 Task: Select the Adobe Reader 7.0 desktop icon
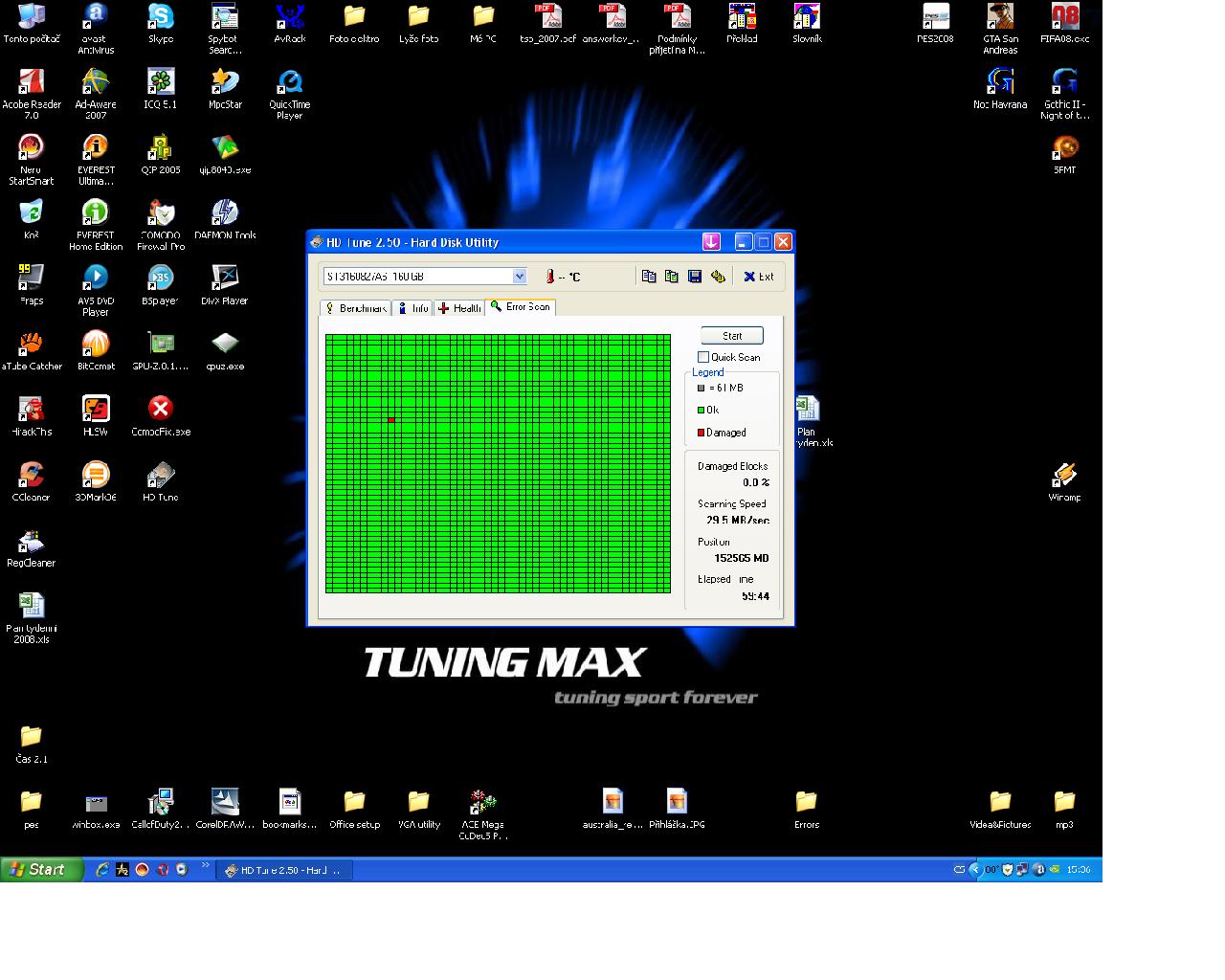point(32,94)
